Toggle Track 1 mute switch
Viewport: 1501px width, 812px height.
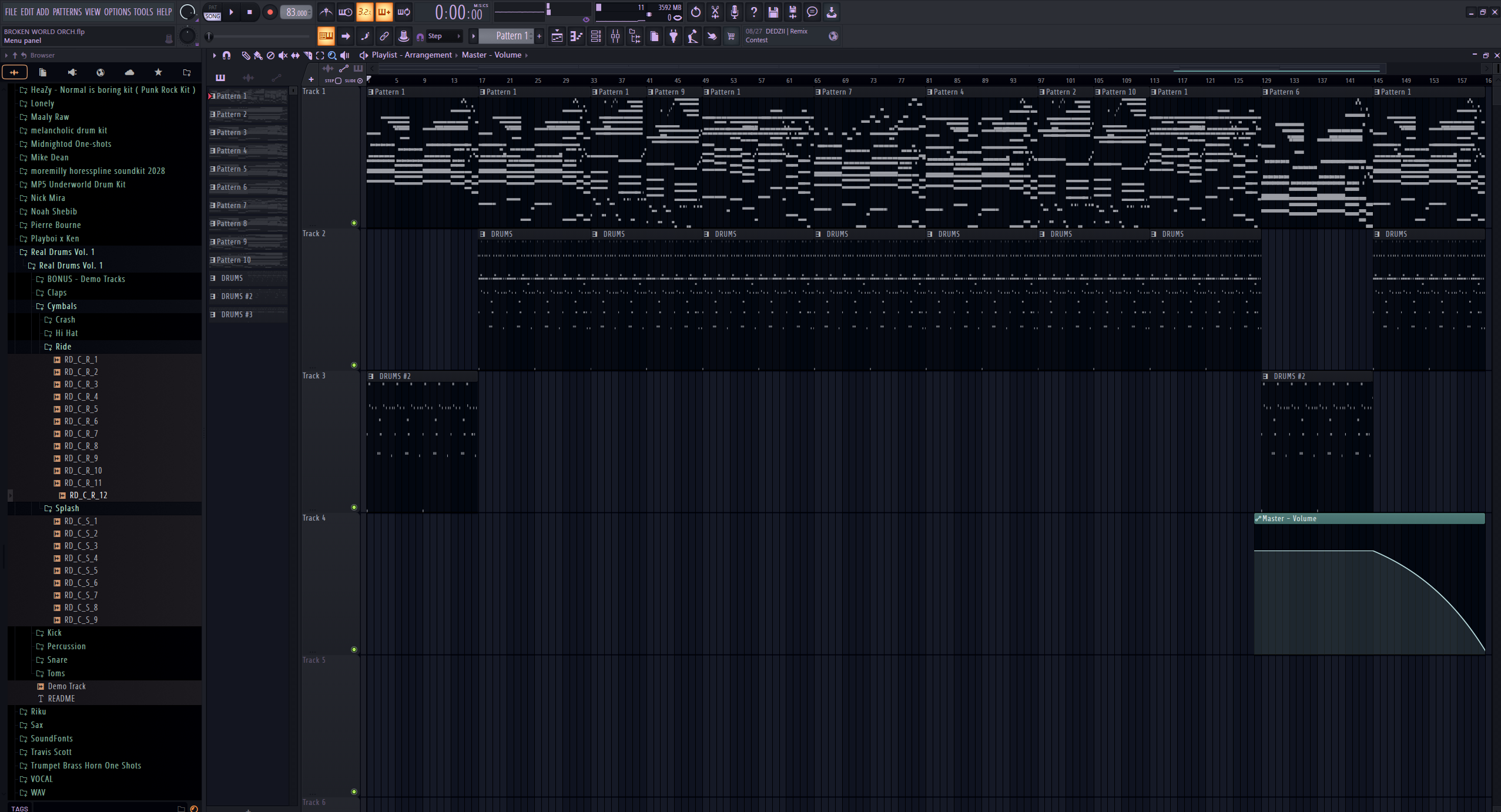click(354, 223)
